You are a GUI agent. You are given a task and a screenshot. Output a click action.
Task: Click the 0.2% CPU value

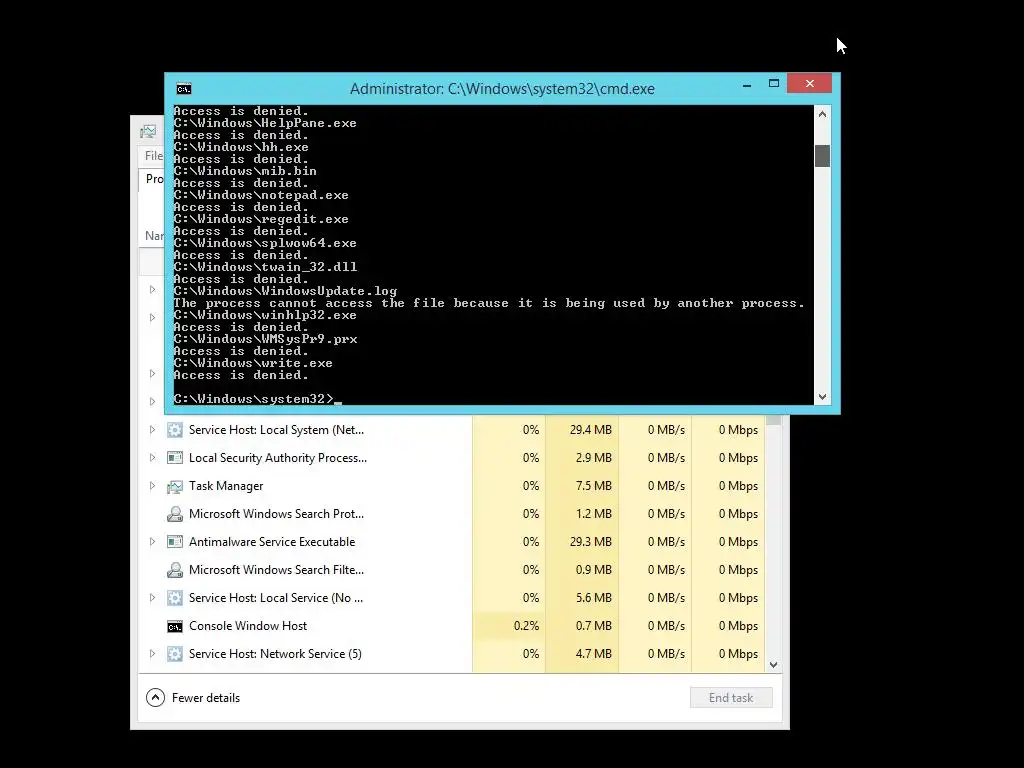tap(526, 626)
